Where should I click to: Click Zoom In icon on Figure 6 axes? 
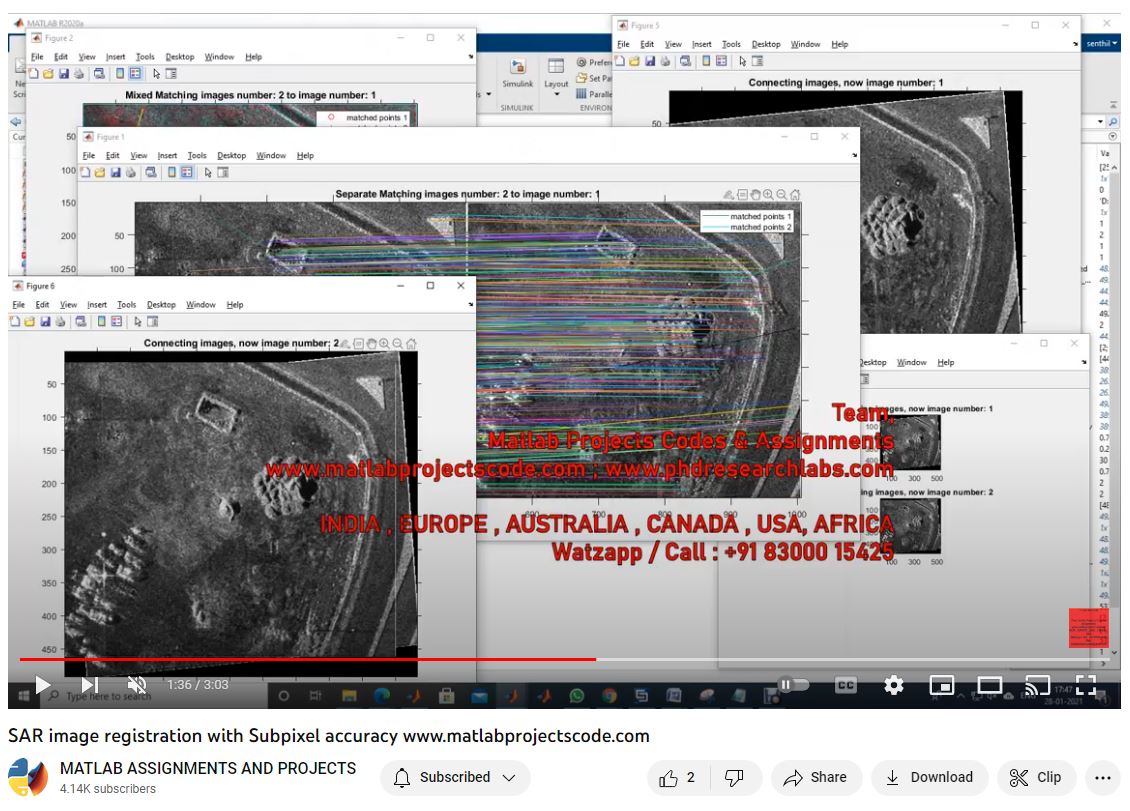[x=384, y=344]
